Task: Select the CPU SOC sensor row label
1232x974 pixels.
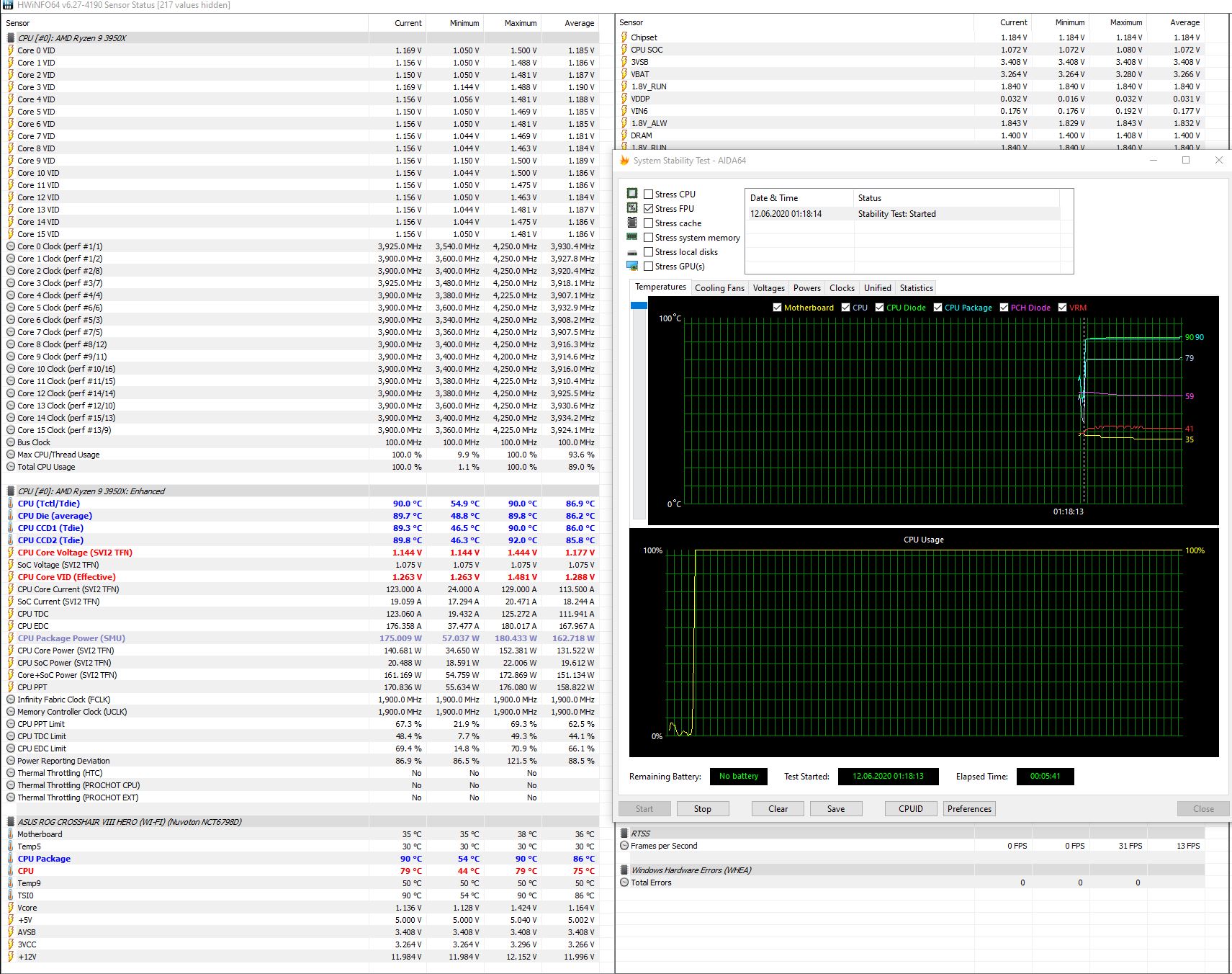Action: (x=647, y=50)
